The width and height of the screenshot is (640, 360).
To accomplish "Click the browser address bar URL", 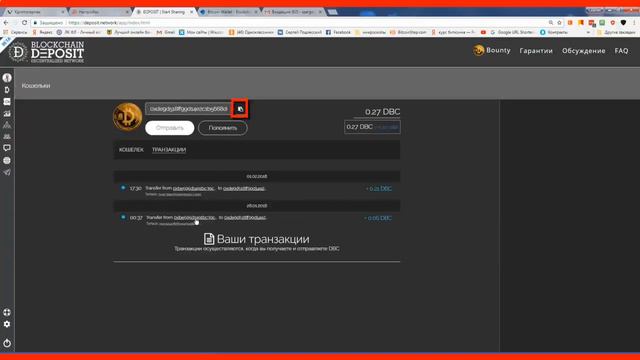I will click(x=109, y=23).
